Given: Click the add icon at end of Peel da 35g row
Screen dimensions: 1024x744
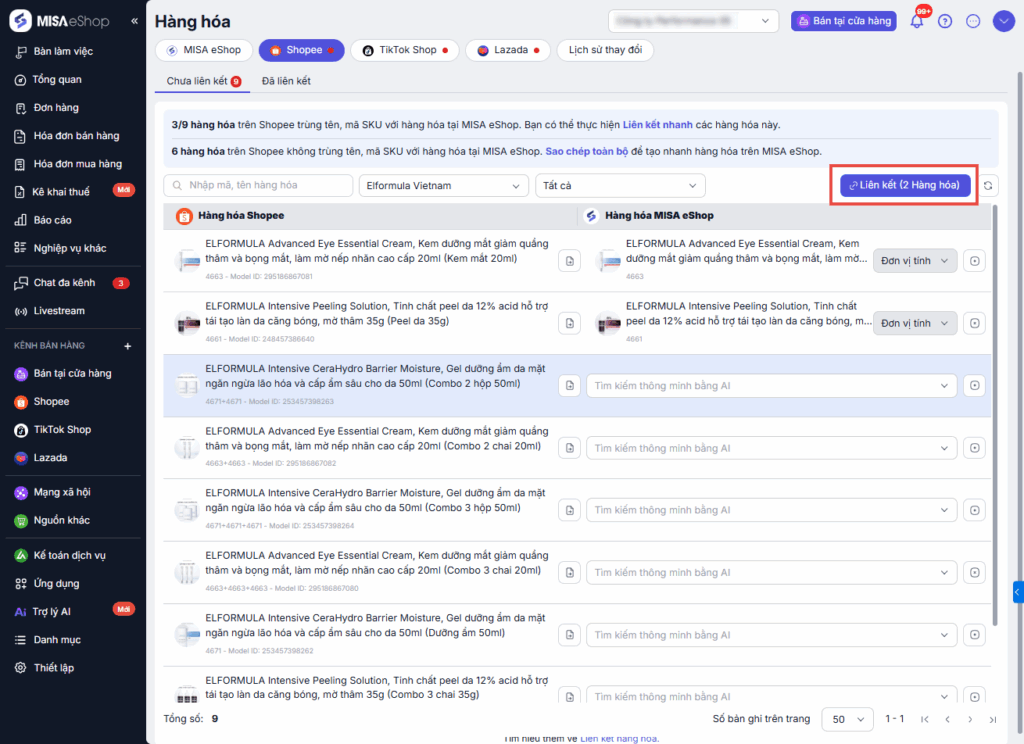Looking at the screenshot, I should 974,323.
